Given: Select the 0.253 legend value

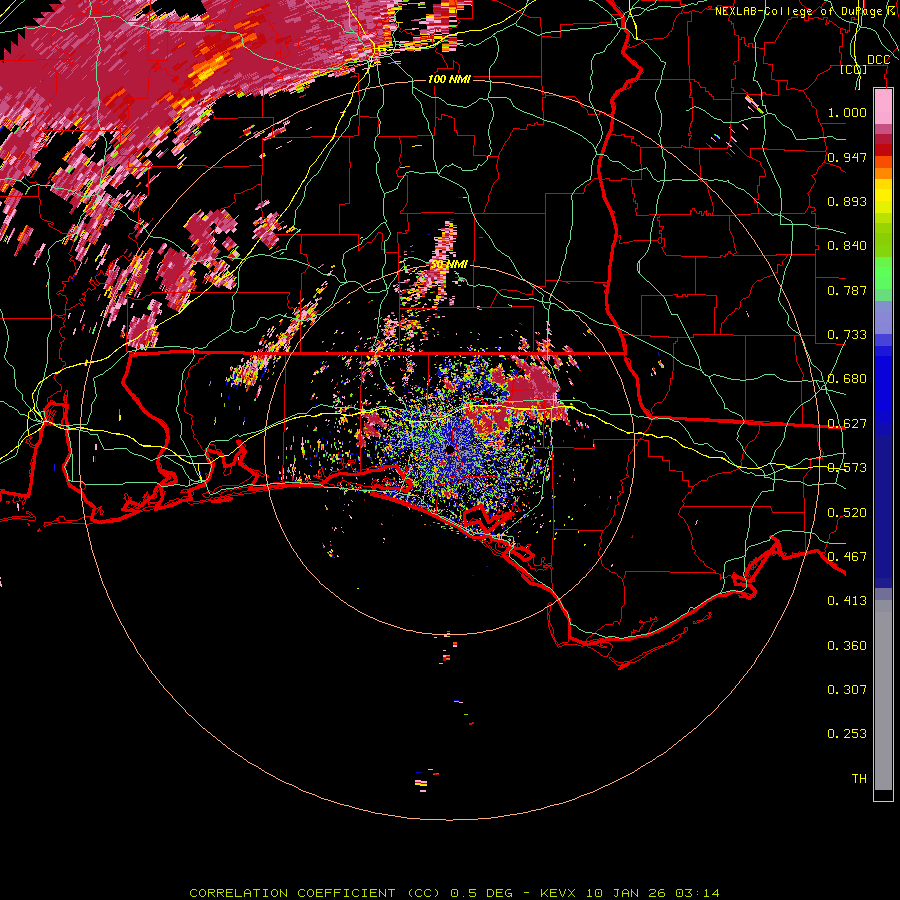Looking at the screenshot, I should tap(847, 734).
